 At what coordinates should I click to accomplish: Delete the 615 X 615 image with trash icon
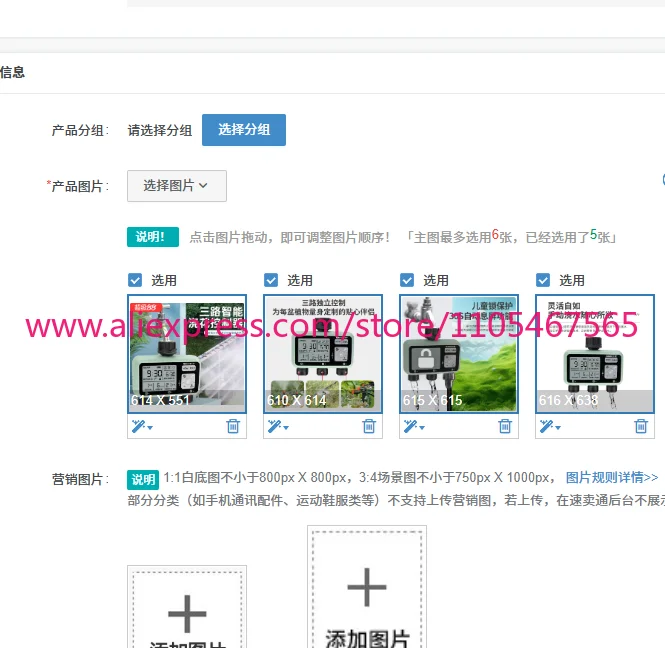(x=505, y=426)
